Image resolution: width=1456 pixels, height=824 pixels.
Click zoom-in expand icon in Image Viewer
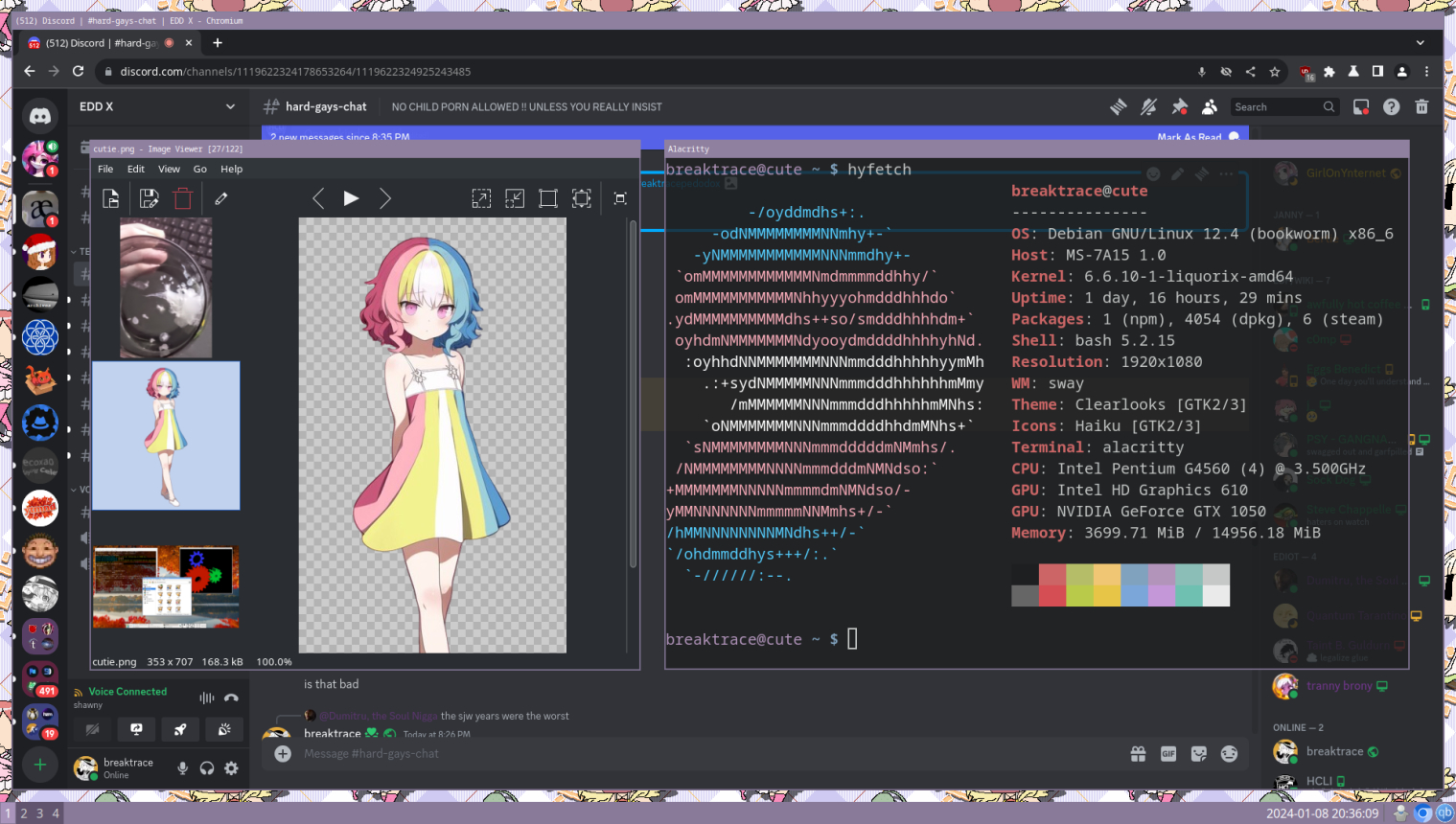(481, 198)
